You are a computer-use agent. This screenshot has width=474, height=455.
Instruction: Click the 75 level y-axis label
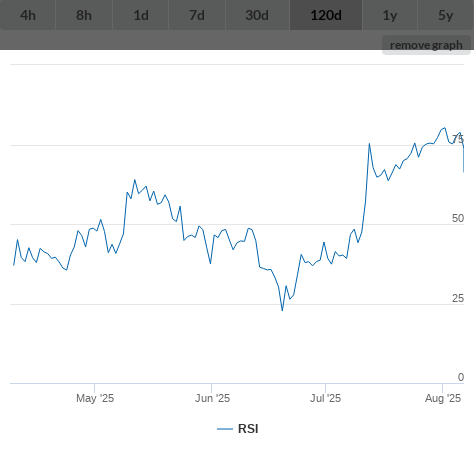458,139
